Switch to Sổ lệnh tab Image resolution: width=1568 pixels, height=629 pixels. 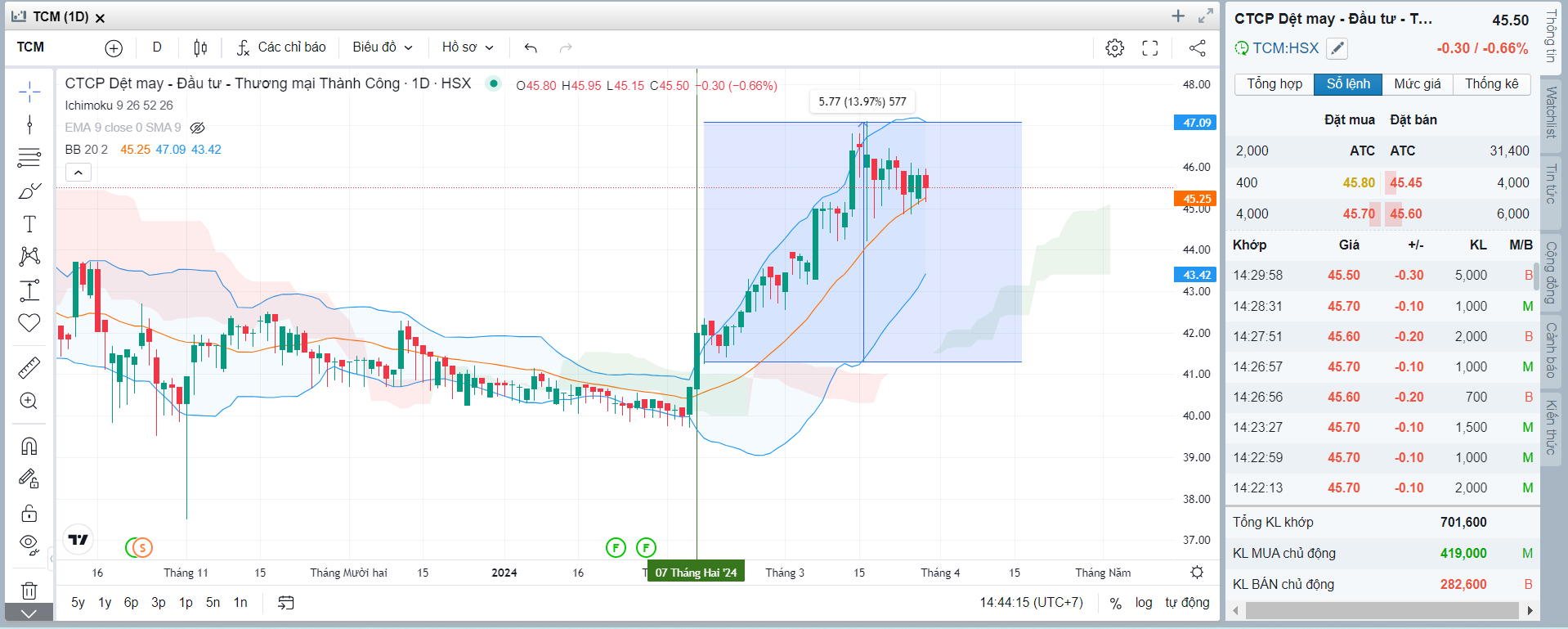(x=1348, y=84)
